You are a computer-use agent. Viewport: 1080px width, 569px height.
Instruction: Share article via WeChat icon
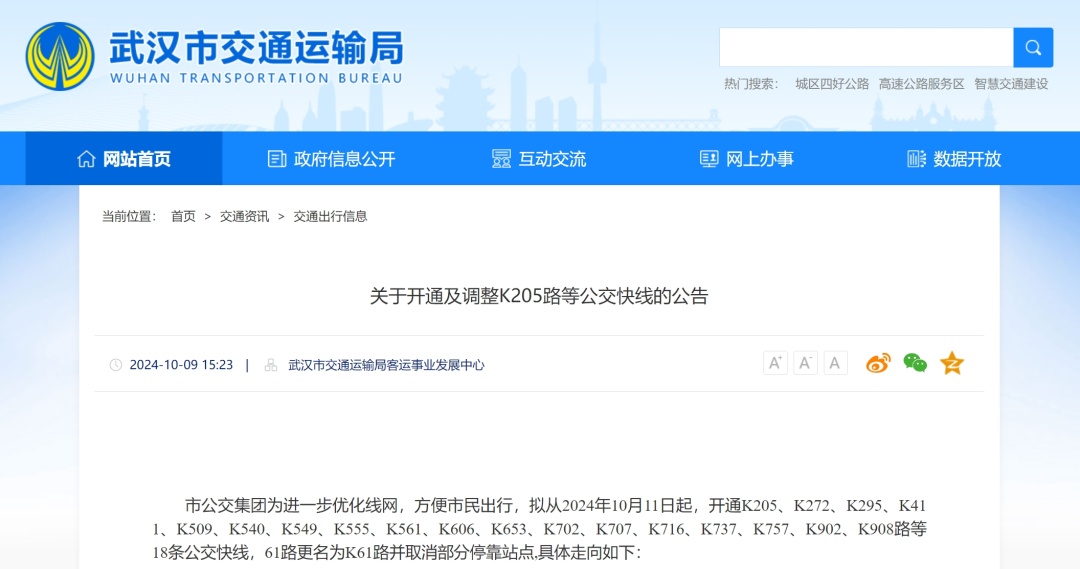915,363
